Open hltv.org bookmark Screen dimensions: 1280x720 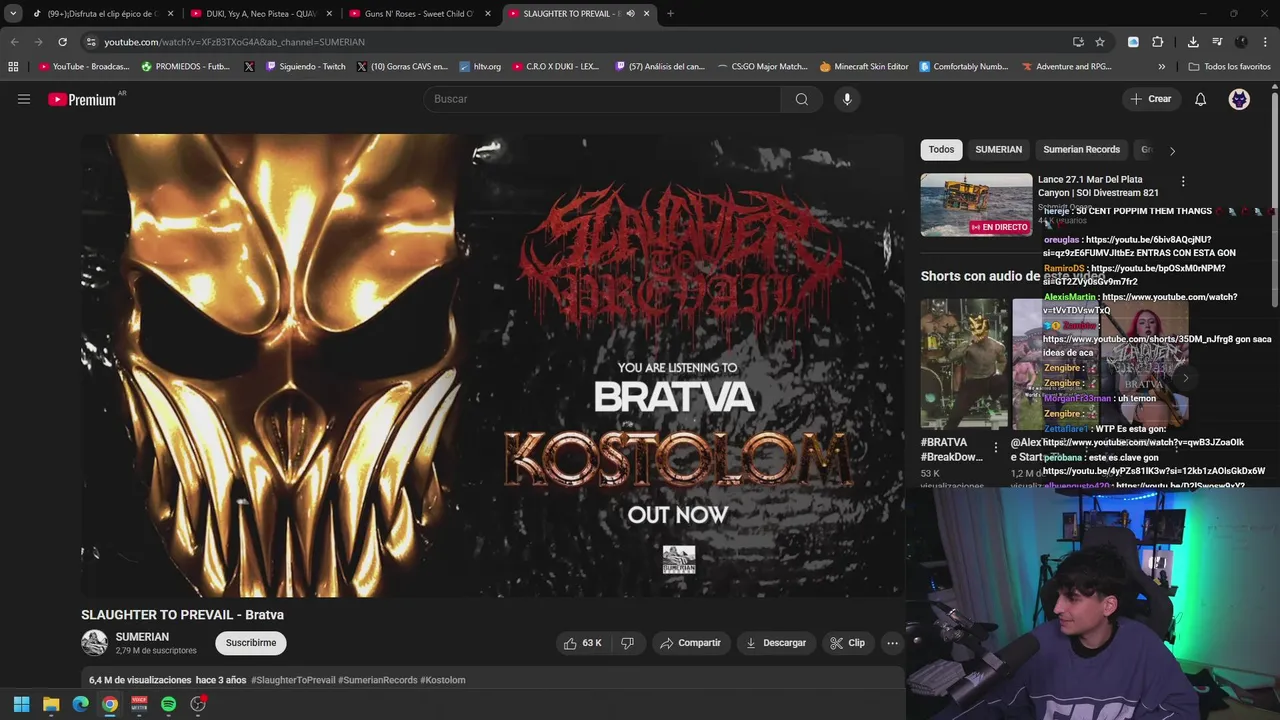tap(480, 66)
